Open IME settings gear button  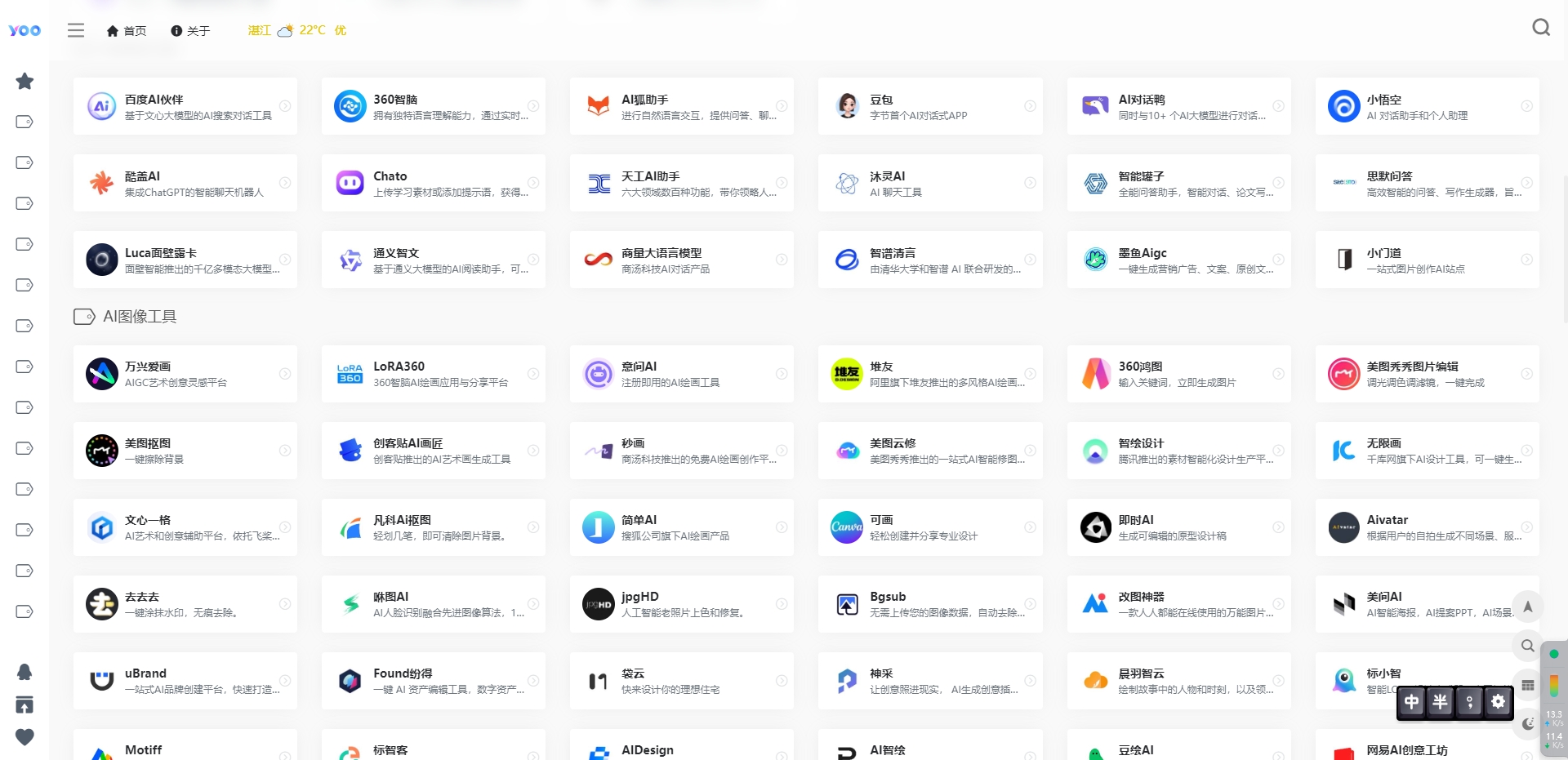(1498, 702)
